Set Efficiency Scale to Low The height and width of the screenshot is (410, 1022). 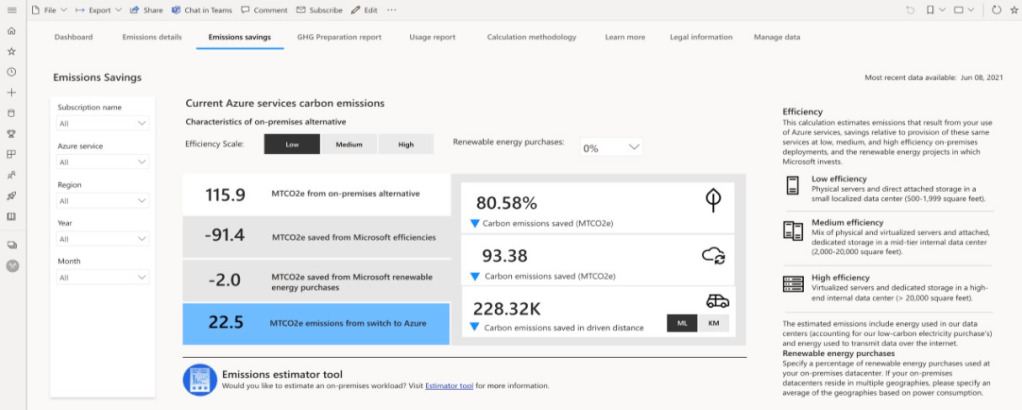[x=292, y=144]
